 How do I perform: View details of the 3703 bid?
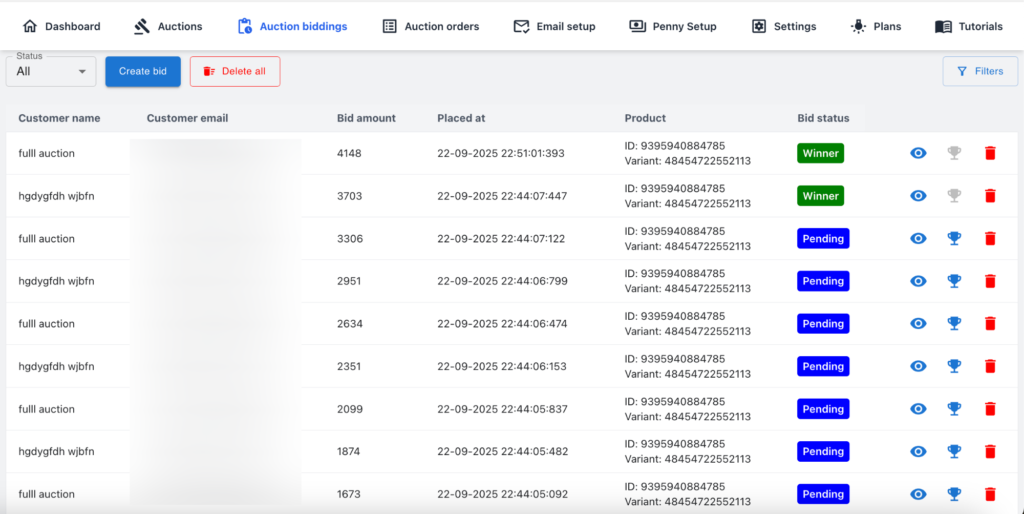point(918,196)
